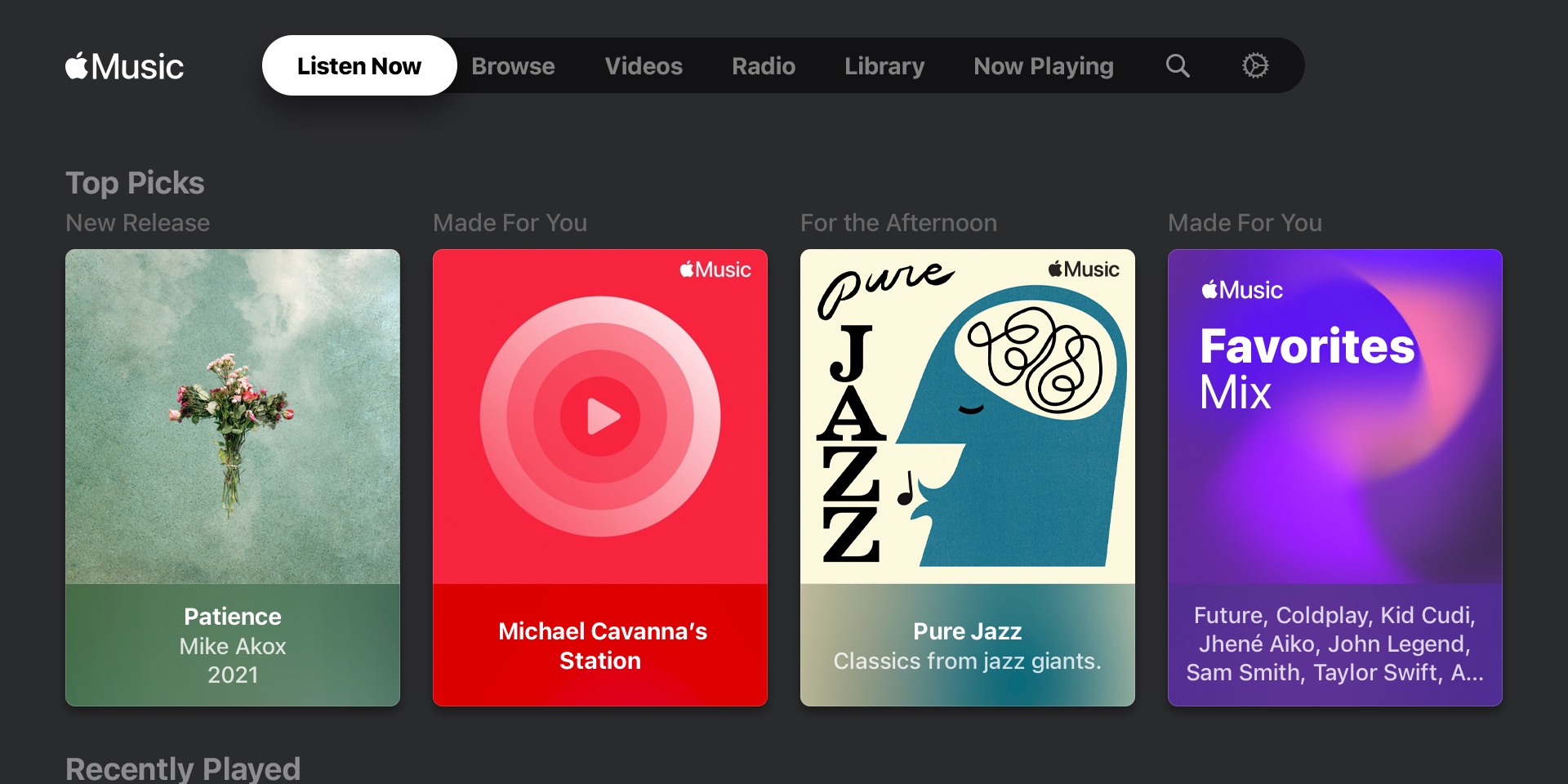Viewport: 1568px width, 784px height.
Task: Click the Apple Music logo at top left
Action: [x=124, y=66]
